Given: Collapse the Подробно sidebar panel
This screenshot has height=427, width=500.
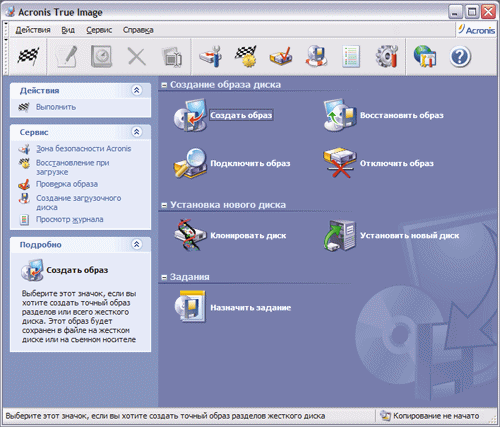Looking at the screenshot, I should (x=137, y=244).
